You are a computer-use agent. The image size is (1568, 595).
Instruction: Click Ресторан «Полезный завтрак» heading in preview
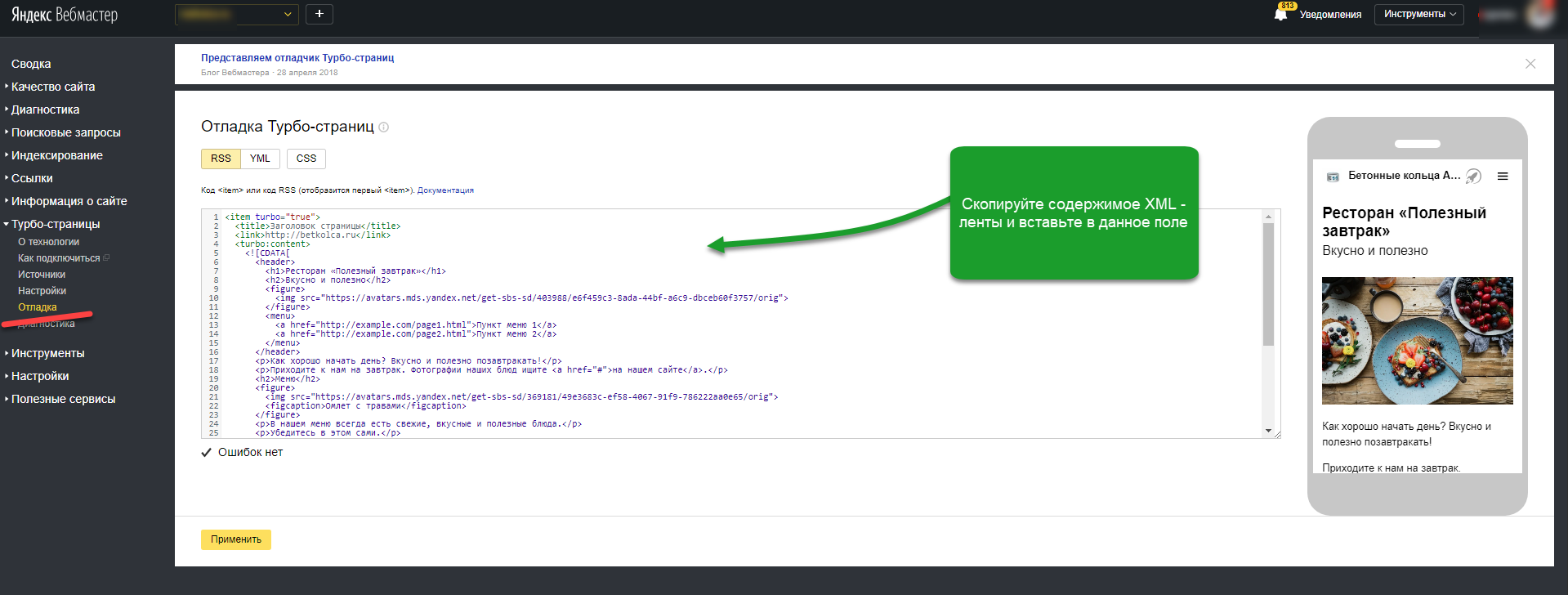click(x=1404, y=221)
